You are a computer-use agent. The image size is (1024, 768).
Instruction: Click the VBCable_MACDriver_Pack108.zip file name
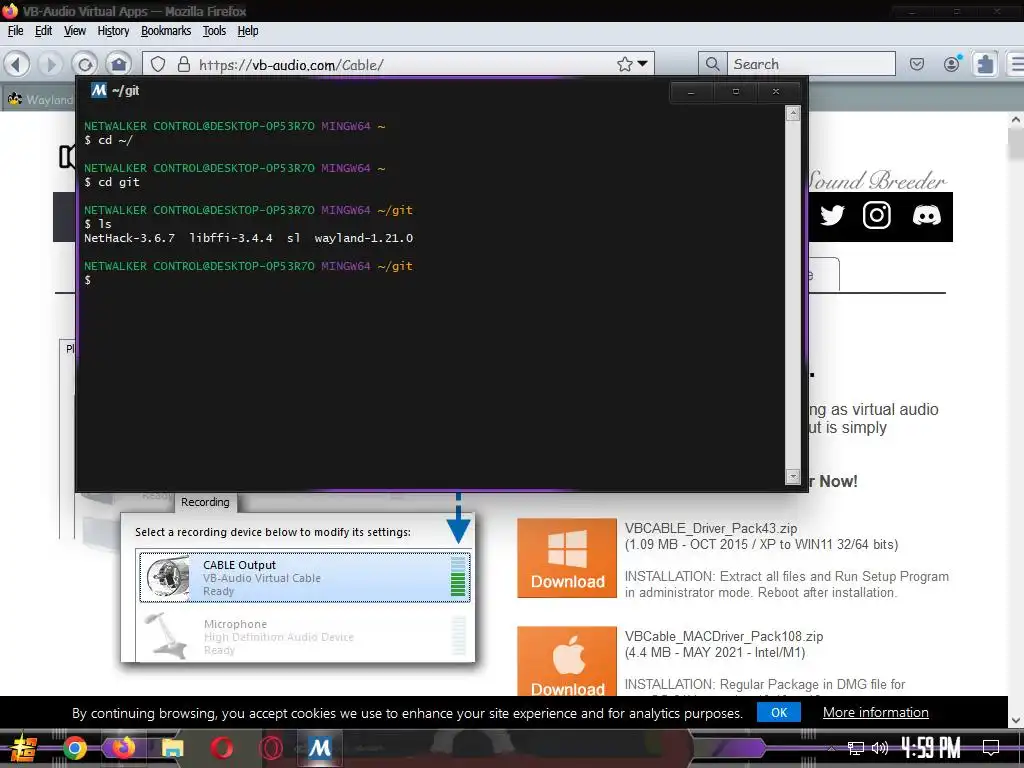[724, 636]
